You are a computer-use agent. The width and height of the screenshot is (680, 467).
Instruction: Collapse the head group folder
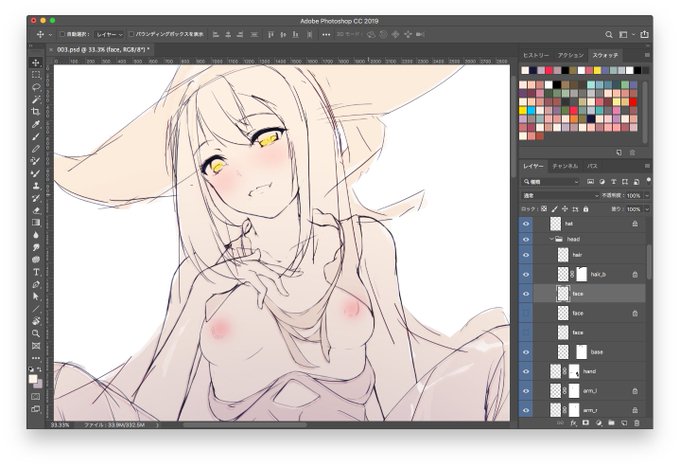552,239
